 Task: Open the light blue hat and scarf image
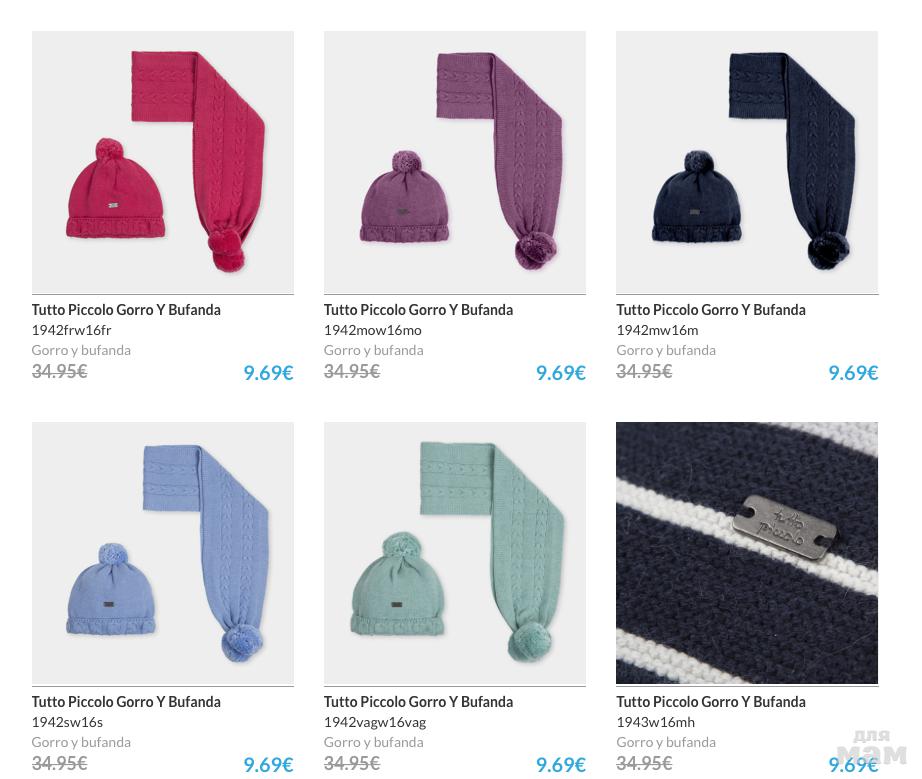[x=163, y=553]
